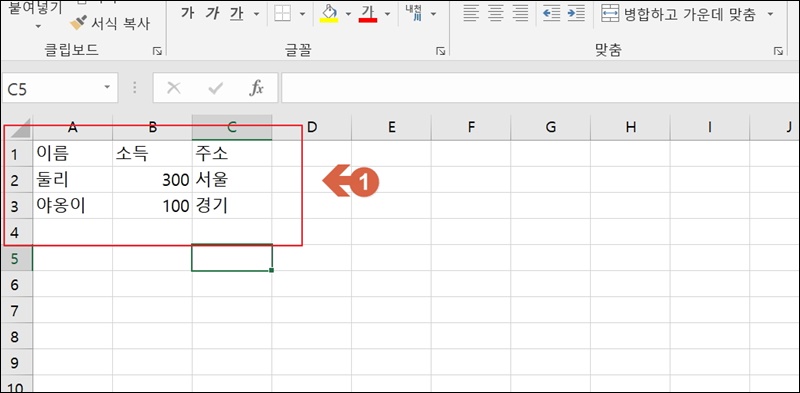The image size is (800, 393).
Task: Click the decrease indent icon
Action: pyautogui.click(x=552, y=13)
